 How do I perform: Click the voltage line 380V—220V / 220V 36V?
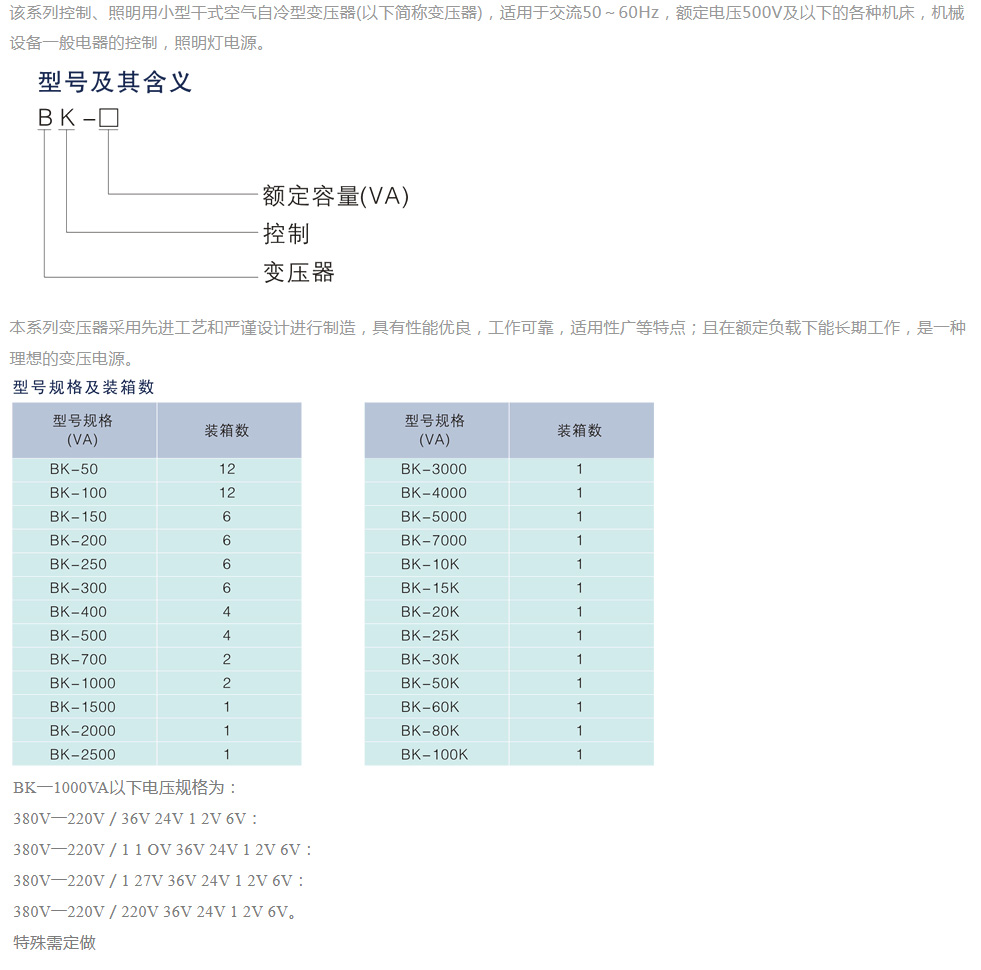click(x=155, y=911)
